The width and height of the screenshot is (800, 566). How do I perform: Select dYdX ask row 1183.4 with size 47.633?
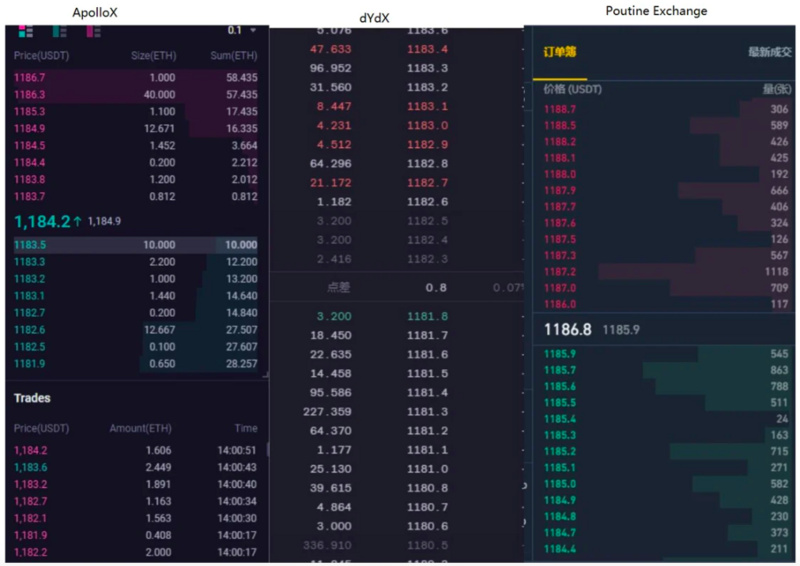pyautogui.click(x=379, y=50)
